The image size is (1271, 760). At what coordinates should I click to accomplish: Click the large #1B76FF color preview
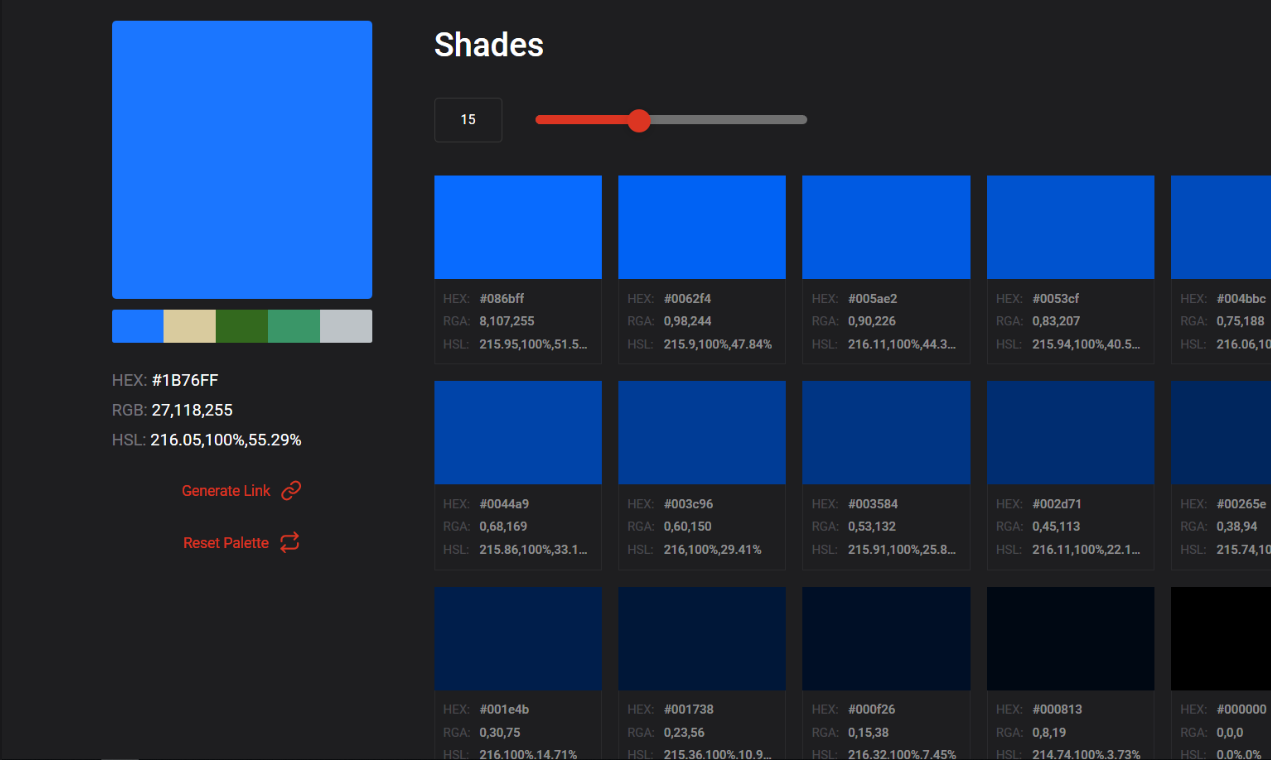pos(242,159)
